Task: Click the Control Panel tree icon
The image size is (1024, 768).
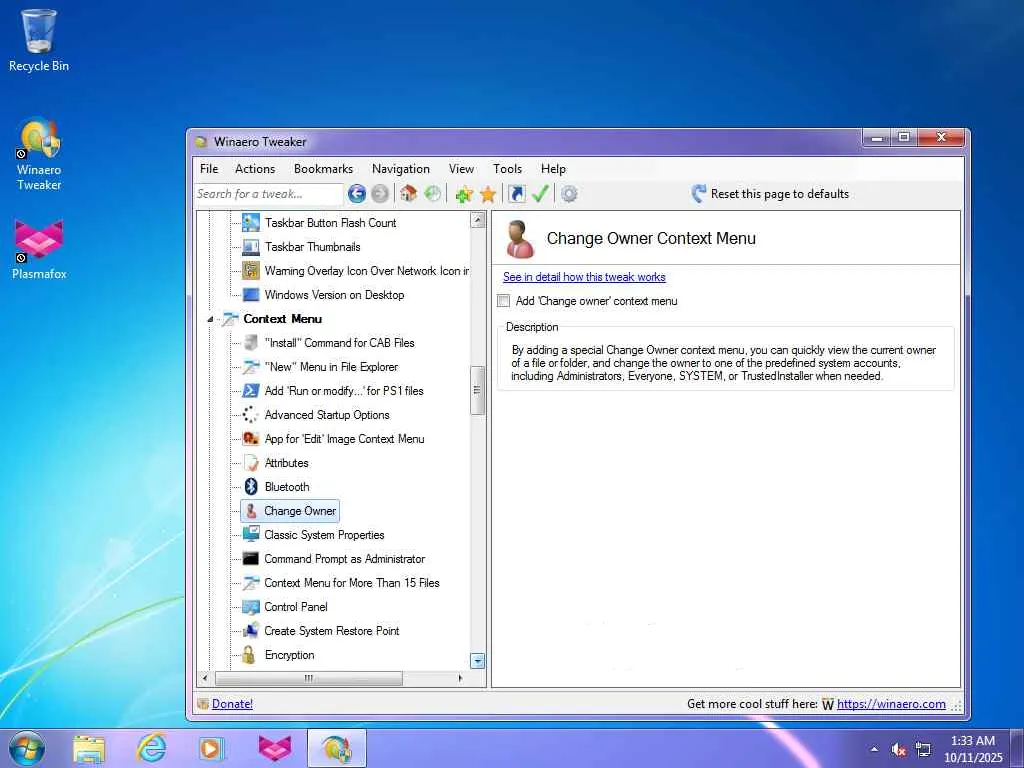Action: 251,607
